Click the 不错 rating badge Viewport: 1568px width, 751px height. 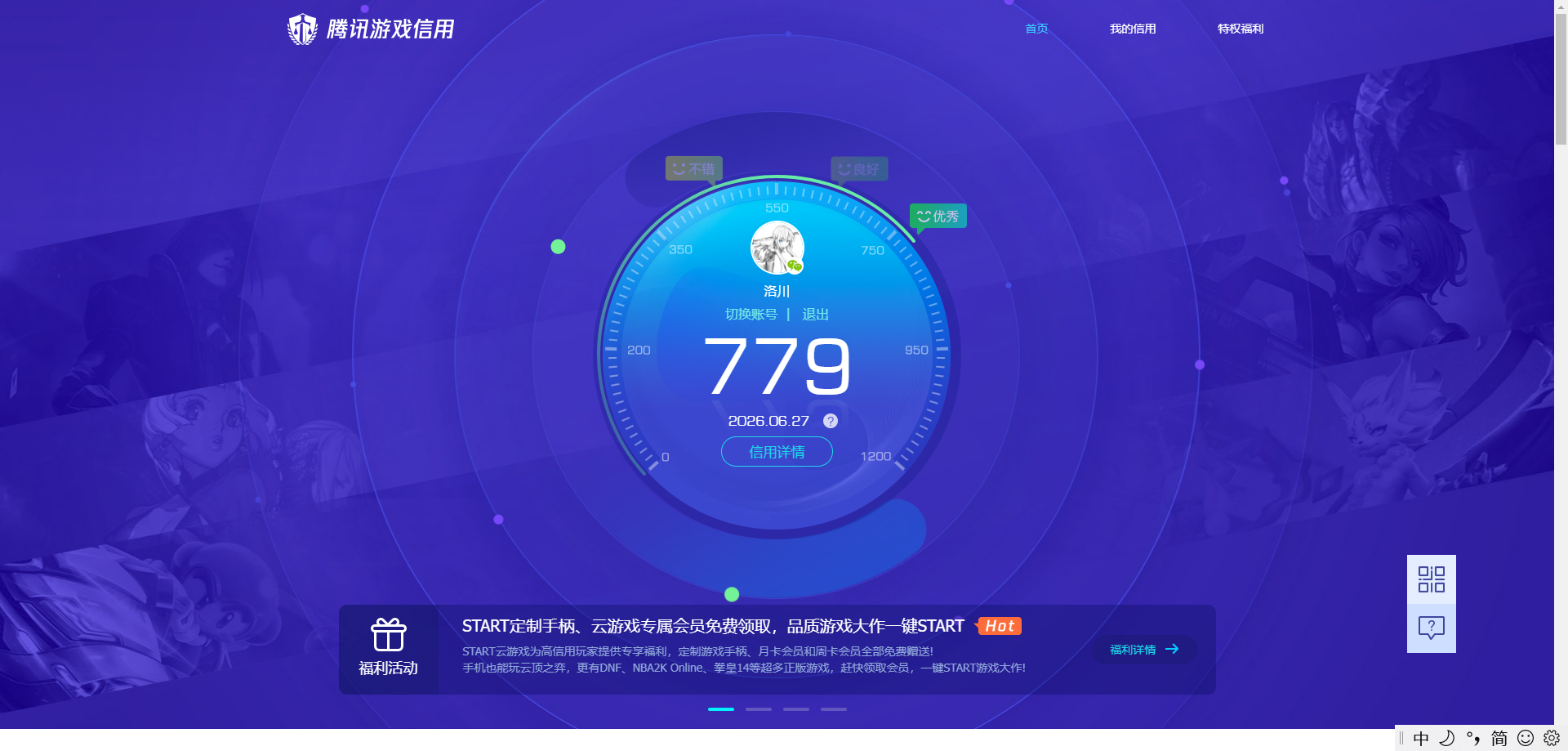pyautogui.click(x=694, y=169)
